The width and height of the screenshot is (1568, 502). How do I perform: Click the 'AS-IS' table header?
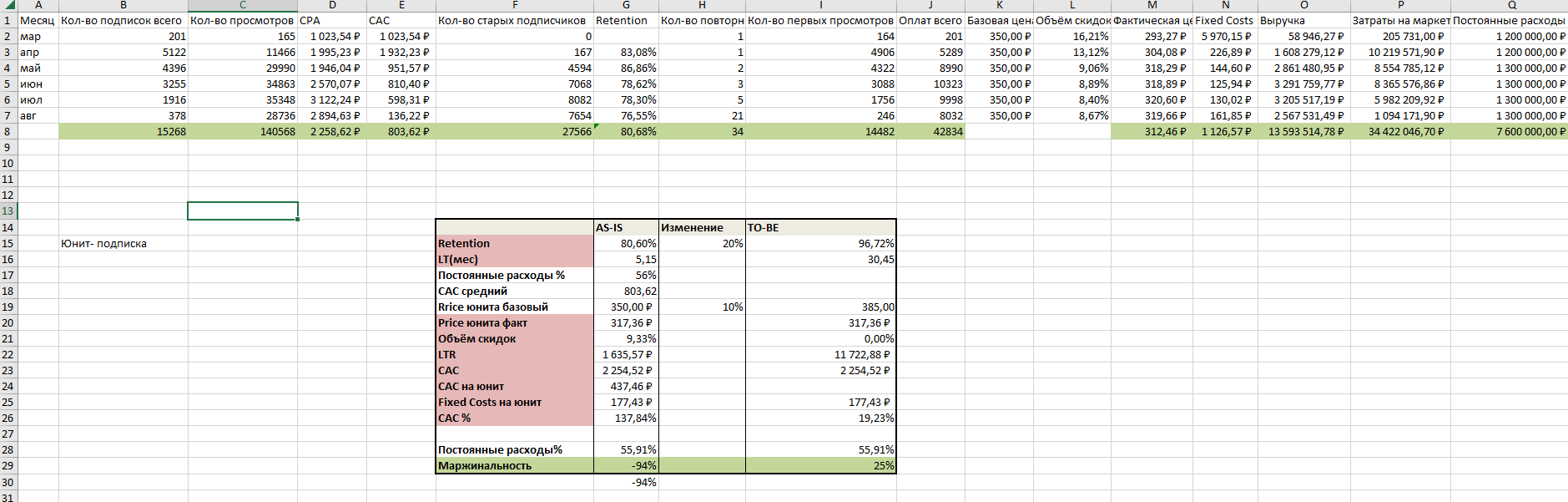pyautogui.click(x=626, y=227)
